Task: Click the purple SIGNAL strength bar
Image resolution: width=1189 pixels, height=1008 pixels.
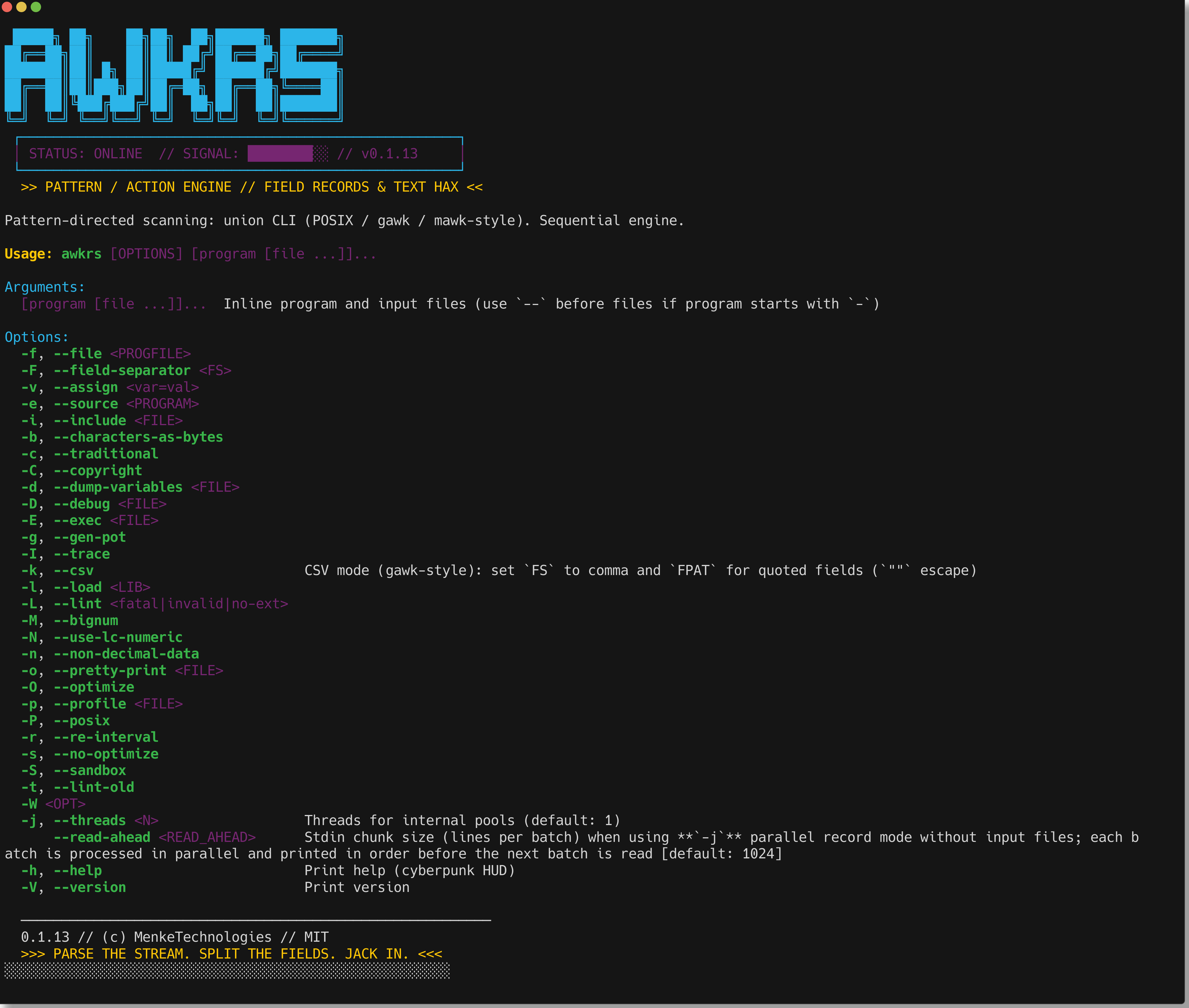Action: 280,154
